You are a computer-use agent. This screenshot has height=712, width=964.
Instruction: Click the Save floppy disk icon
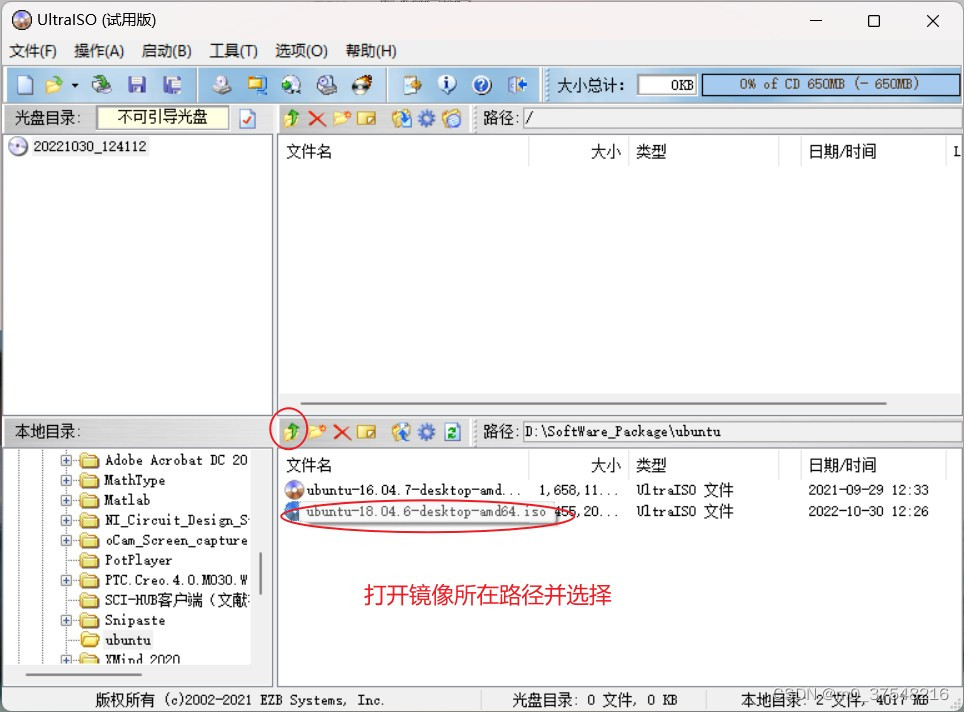(x=136, y=85)
